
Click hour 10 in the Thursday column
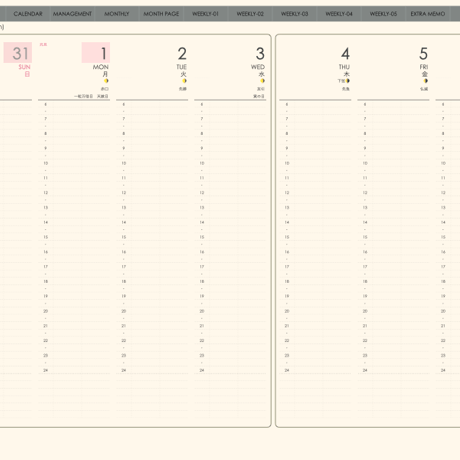coord(287,163)
